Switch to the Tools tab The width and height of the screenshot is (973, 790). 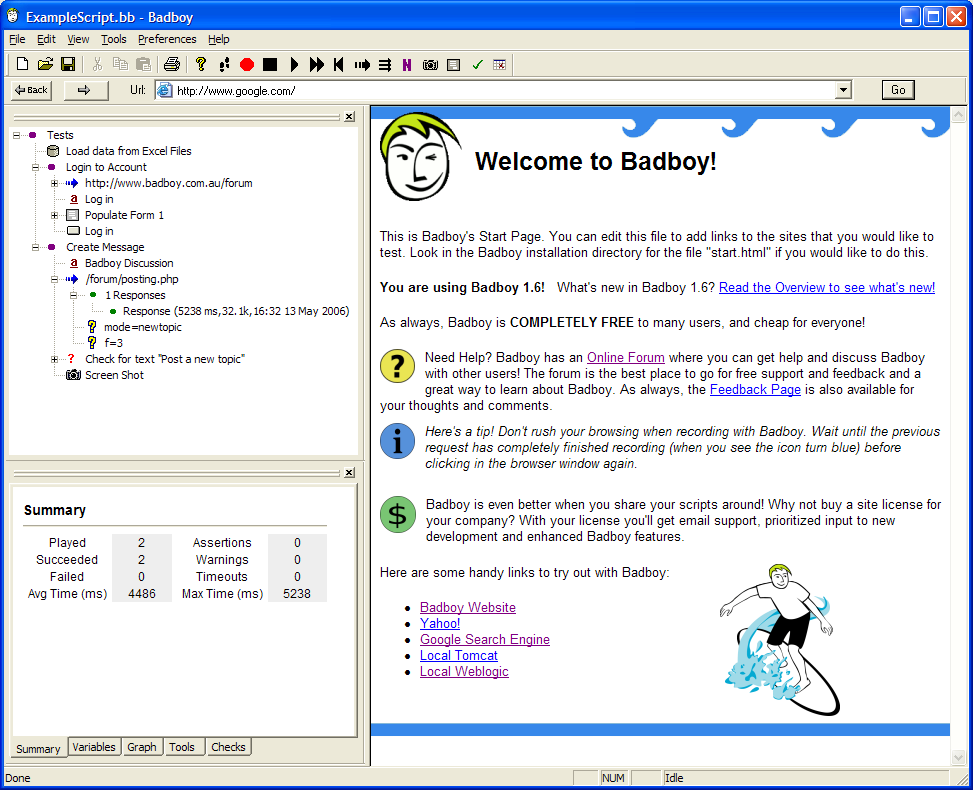click(182, 747)
